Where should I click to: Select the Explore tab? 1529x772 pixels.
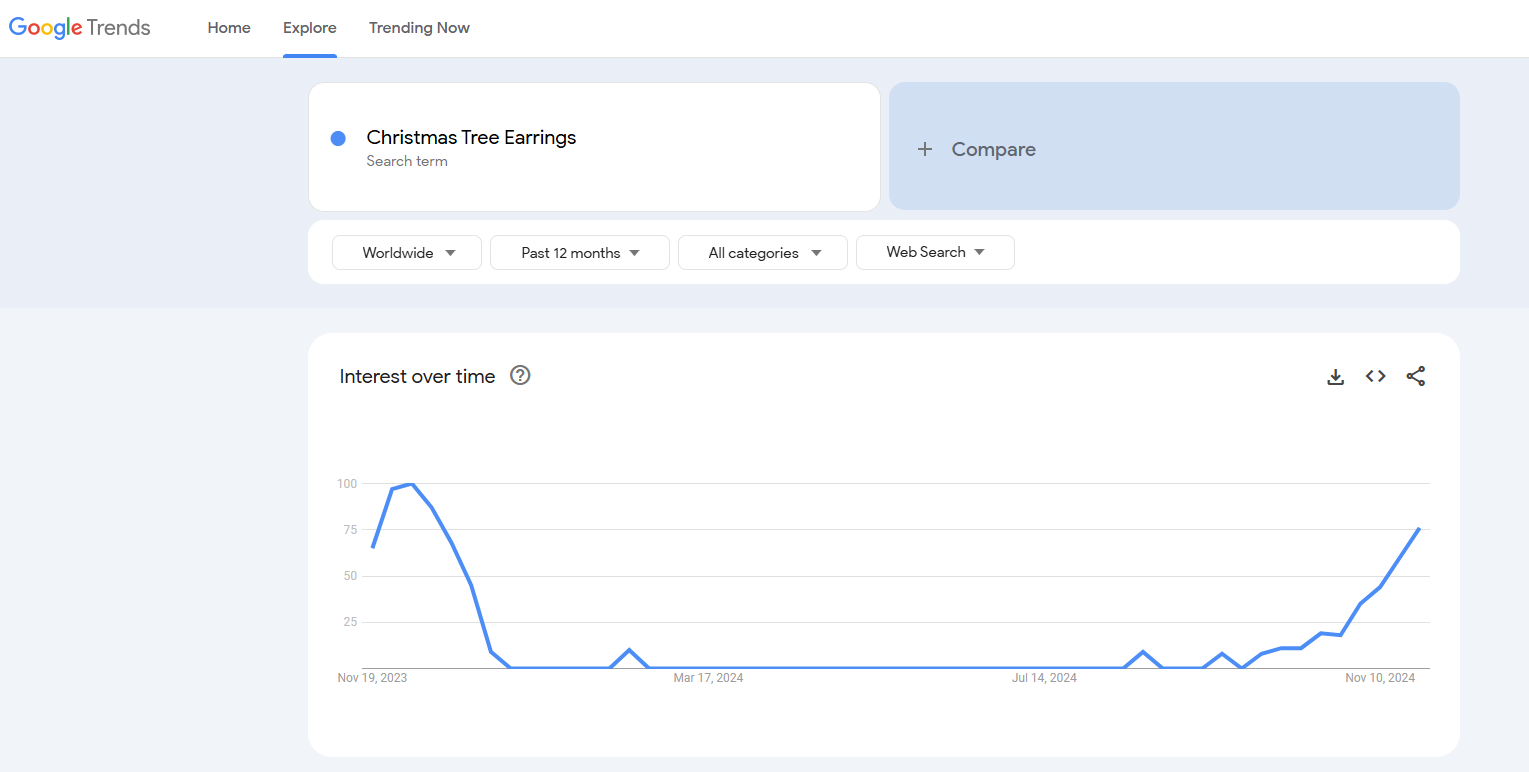[310, 28]
